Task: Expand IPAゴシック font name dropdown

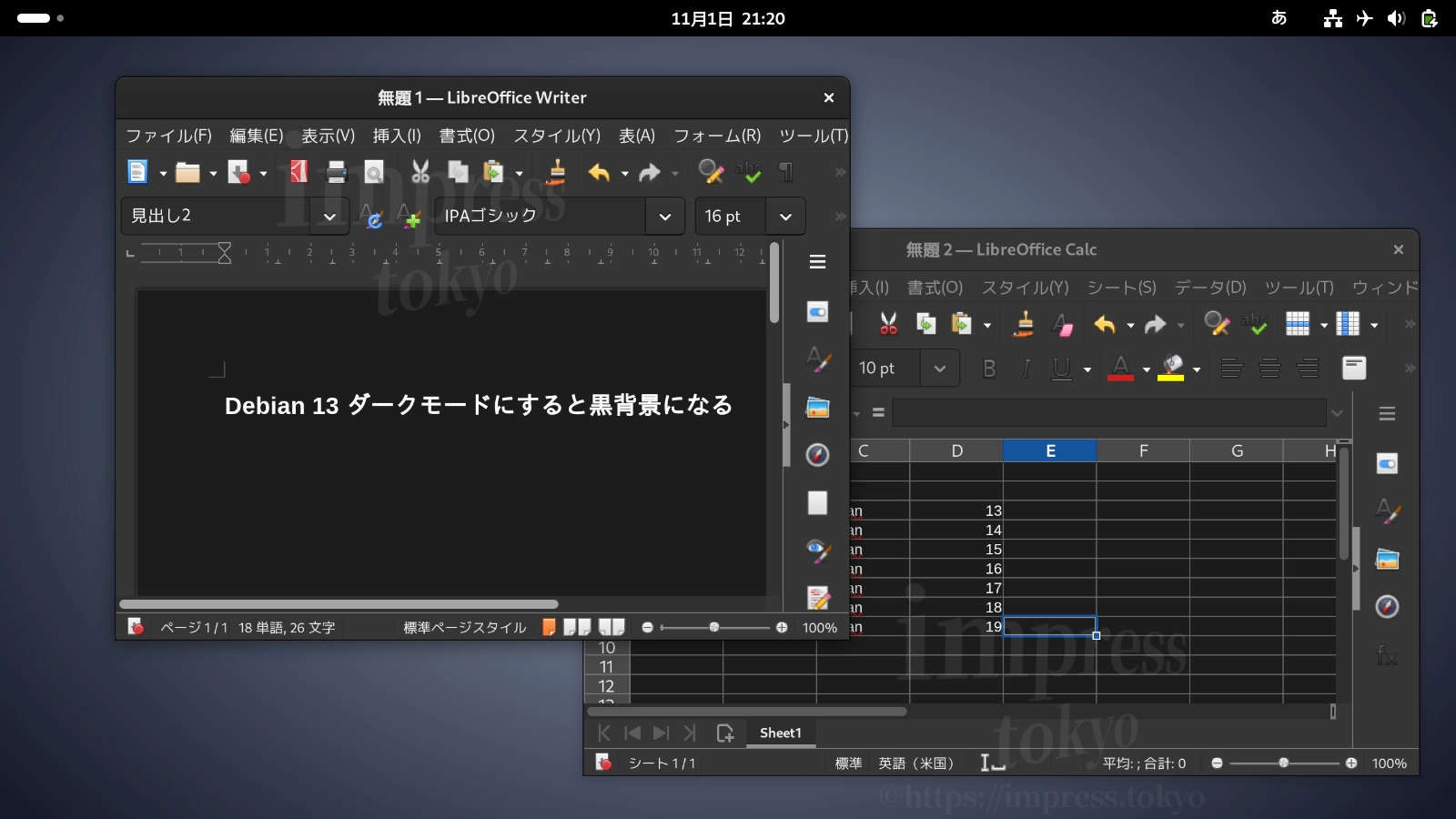Action: click(x=665, y=217)
